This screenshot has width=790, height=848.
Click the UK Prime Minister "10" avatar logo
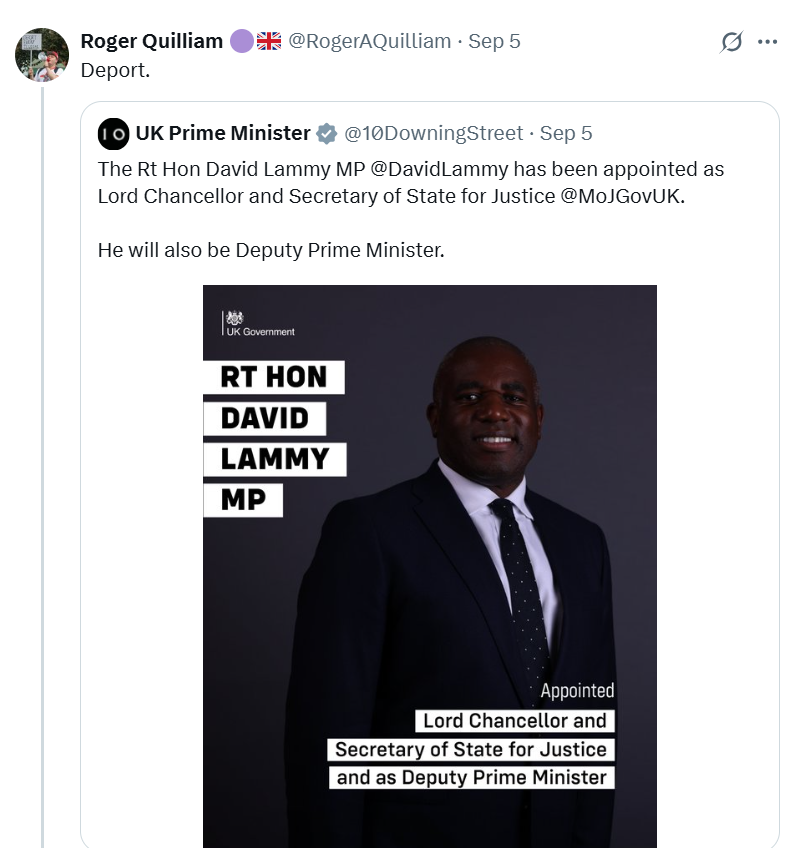pyautogui.click(x=113, y=133)
